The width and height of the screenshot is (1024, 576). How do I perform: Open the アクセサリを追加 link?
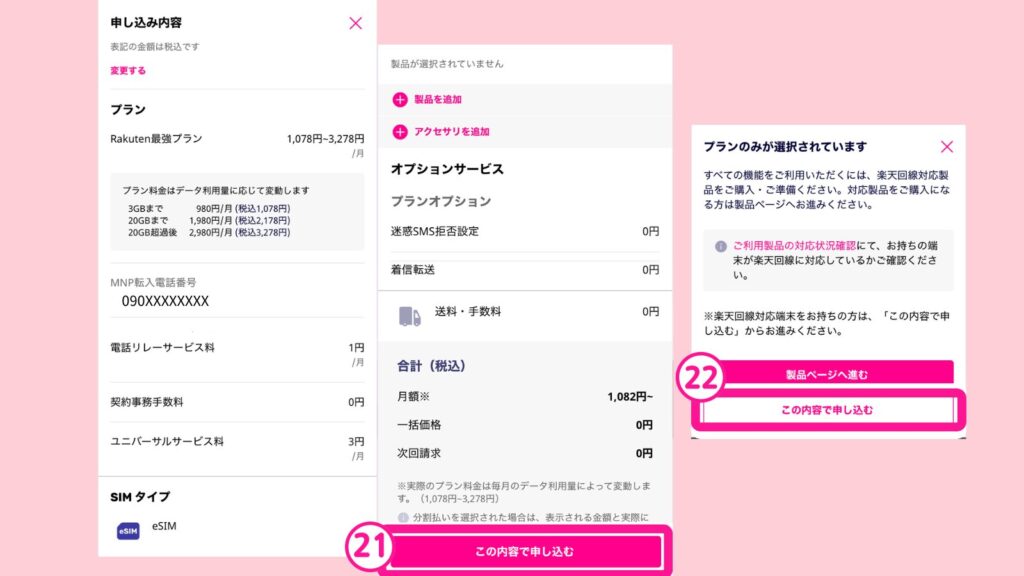[x=451, y=132]
